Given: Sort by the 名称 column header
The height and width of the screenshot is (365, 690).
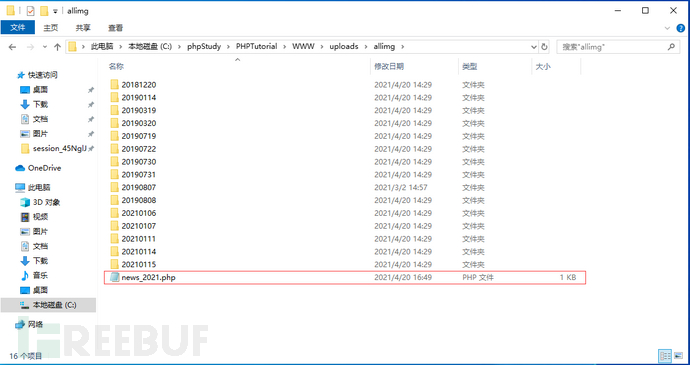Looking at the screenshot, I should pos(116,66).
